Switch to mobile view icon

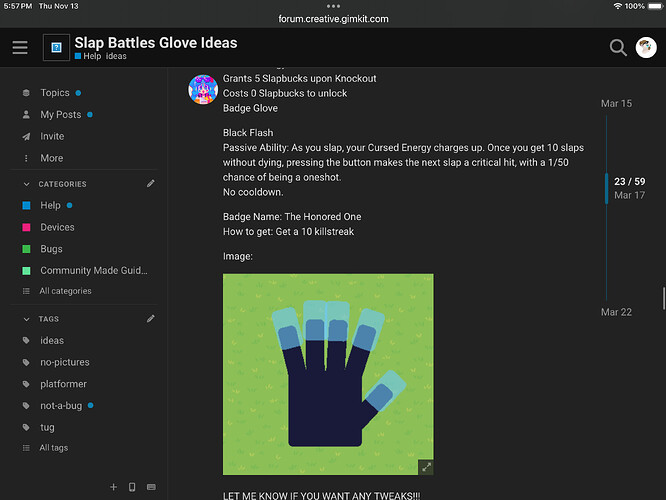click(x=132, y=487)
